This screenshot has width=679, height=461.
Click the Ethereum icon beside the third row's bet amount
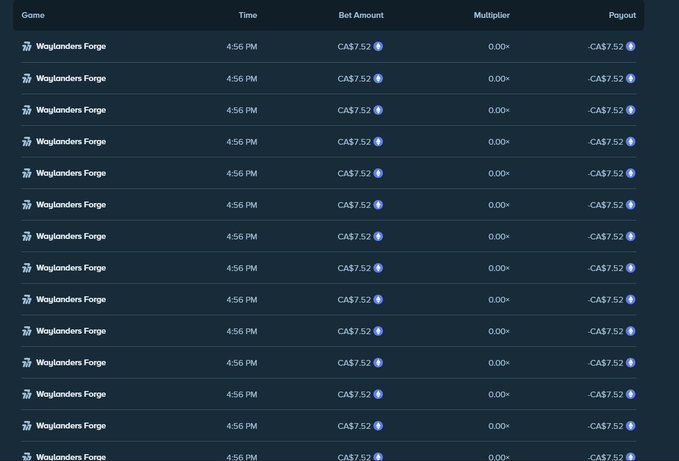click(378, 110)
